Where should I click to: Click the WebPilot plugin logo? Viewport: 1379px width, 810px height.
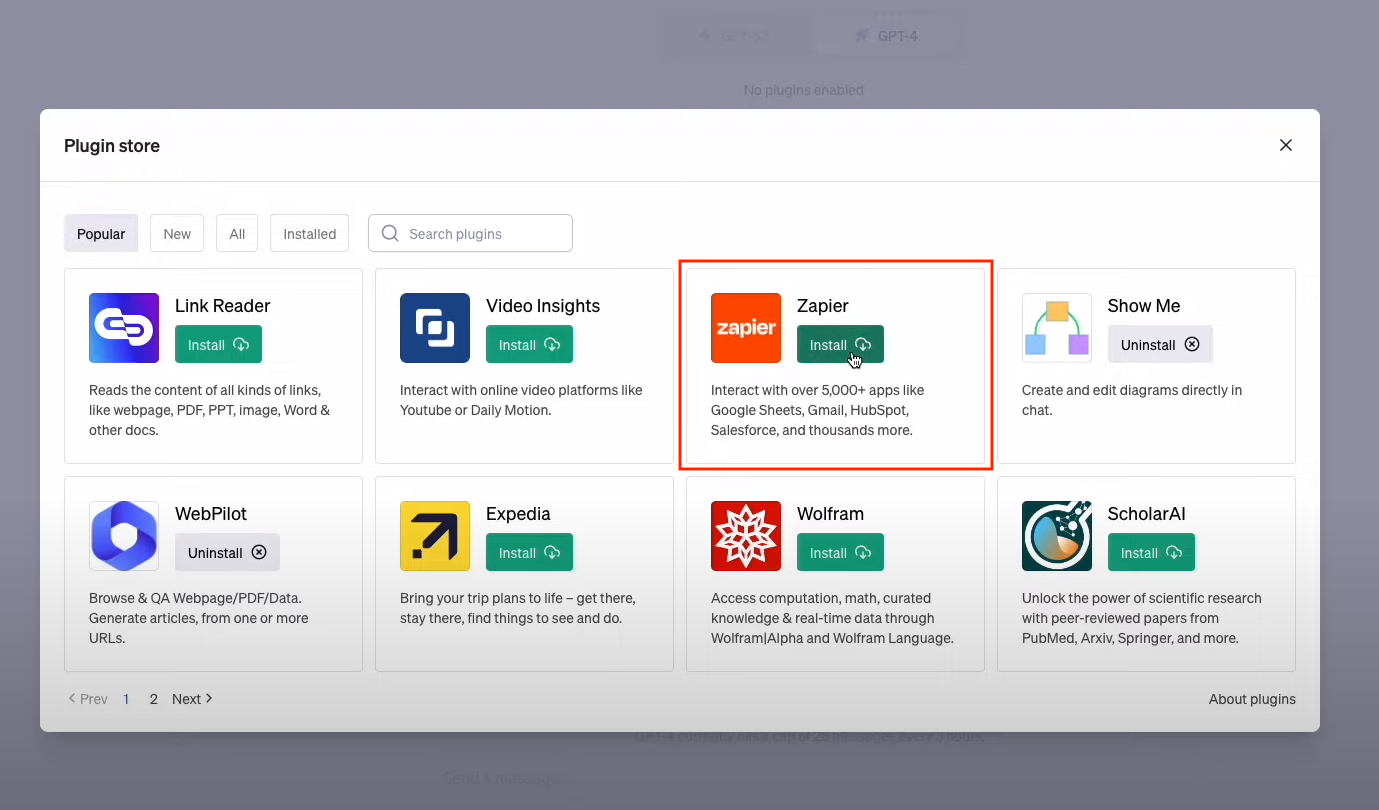(124, 536)
